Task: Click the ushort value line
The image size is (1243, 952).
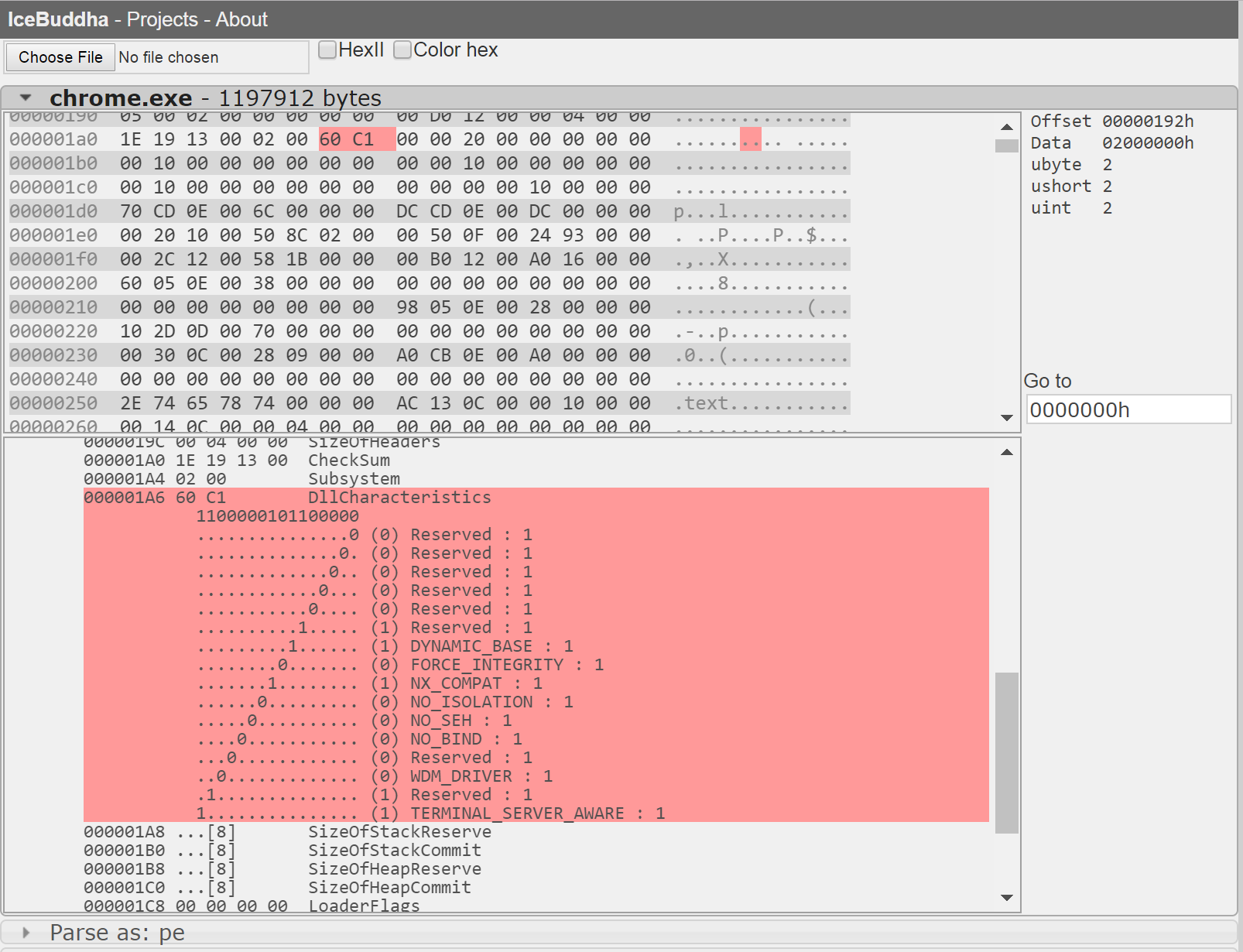Action: pyautogui.click(x=1071, y=187)
